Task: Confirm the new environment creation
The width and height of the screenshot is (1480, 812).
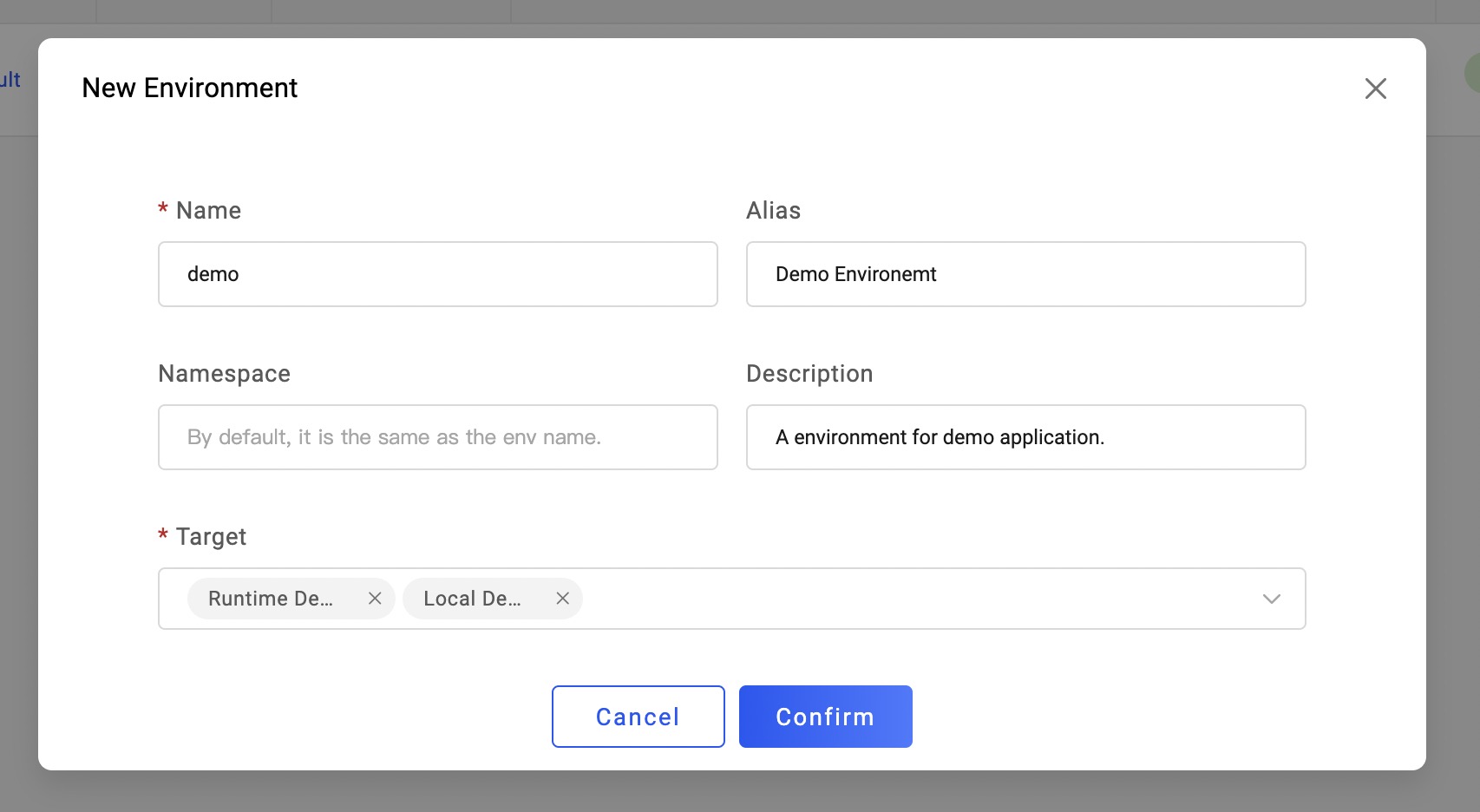Action: pyautogui.click(x=825, y=717)
